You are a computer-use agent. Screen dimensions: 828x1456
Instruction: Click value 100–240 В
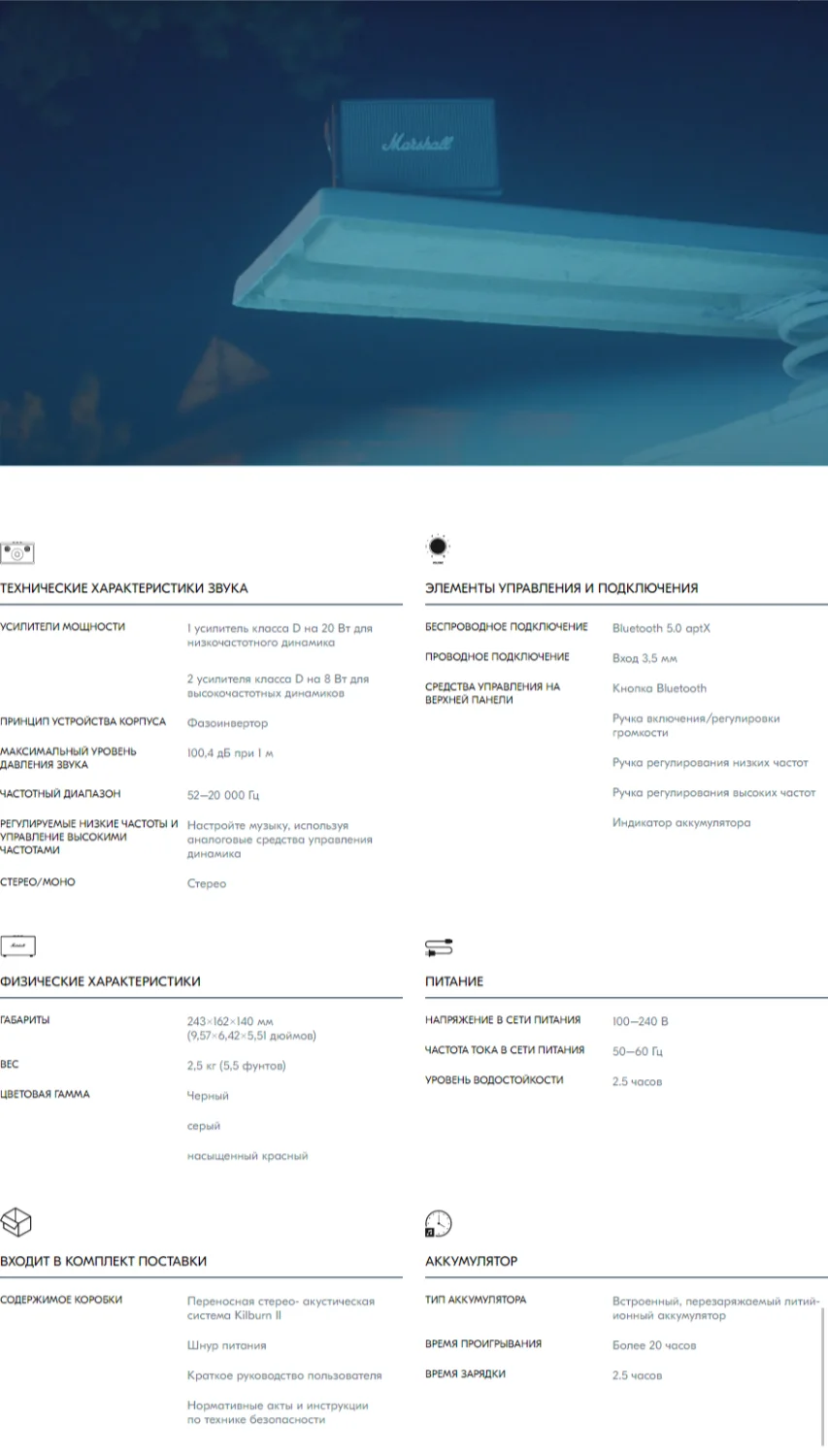click(x=641, y=1021)
